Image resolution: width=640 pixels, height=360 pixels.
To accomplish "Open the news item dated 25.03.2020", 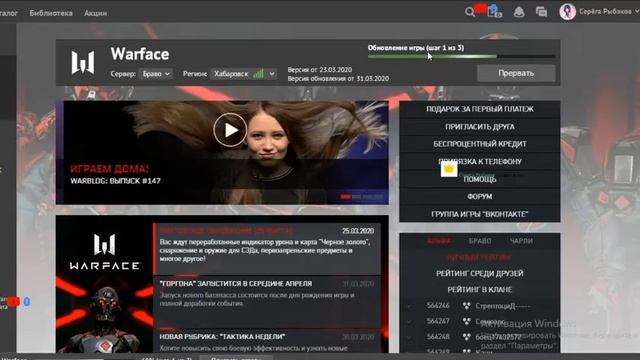I will coord(267,249).
